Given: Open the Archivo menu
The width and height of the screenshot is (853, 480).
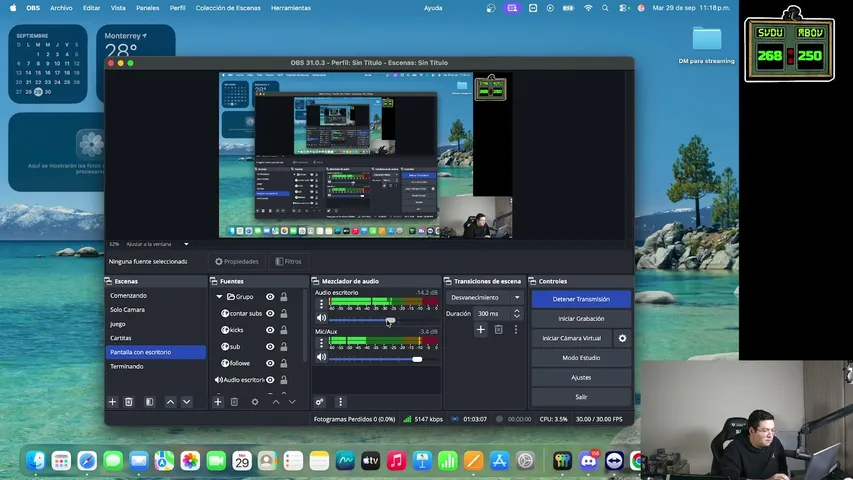Looking at the screenshot, I should tap(61, 8).
